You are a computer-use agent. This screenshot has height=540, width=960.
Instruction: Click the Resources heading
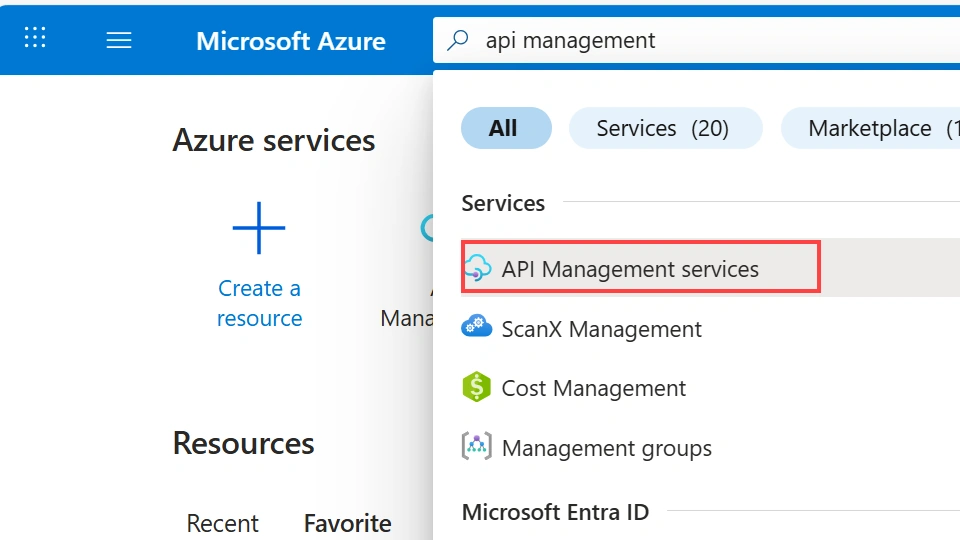[x=244, y=443]
